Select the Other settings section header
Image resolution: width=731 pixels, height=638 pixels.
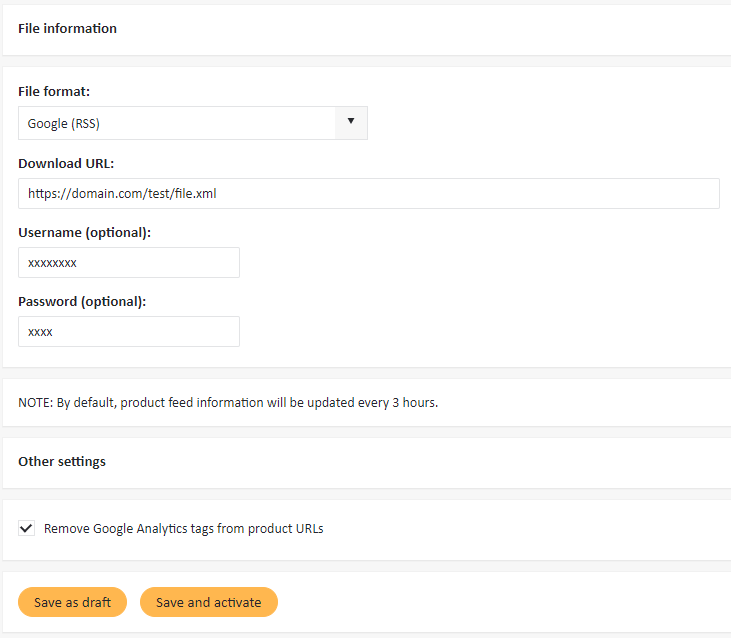point(62,461)
